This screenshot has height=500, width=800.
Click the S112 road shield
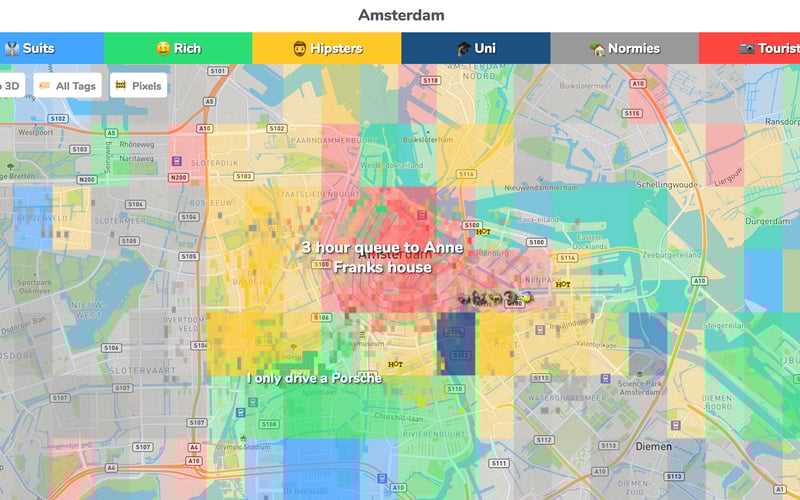544,440
